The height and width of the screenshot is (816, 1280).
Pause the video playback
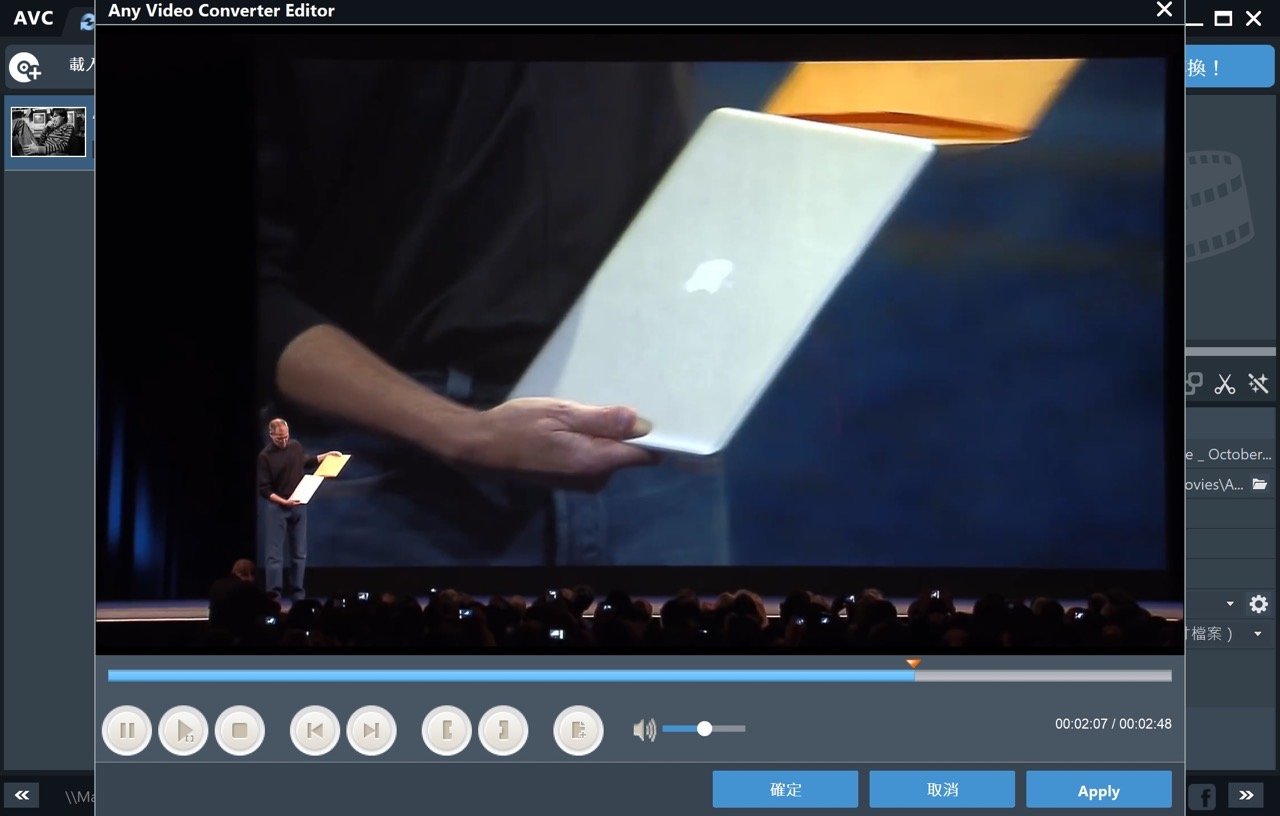pyautogui.click(x=127, y=731)
